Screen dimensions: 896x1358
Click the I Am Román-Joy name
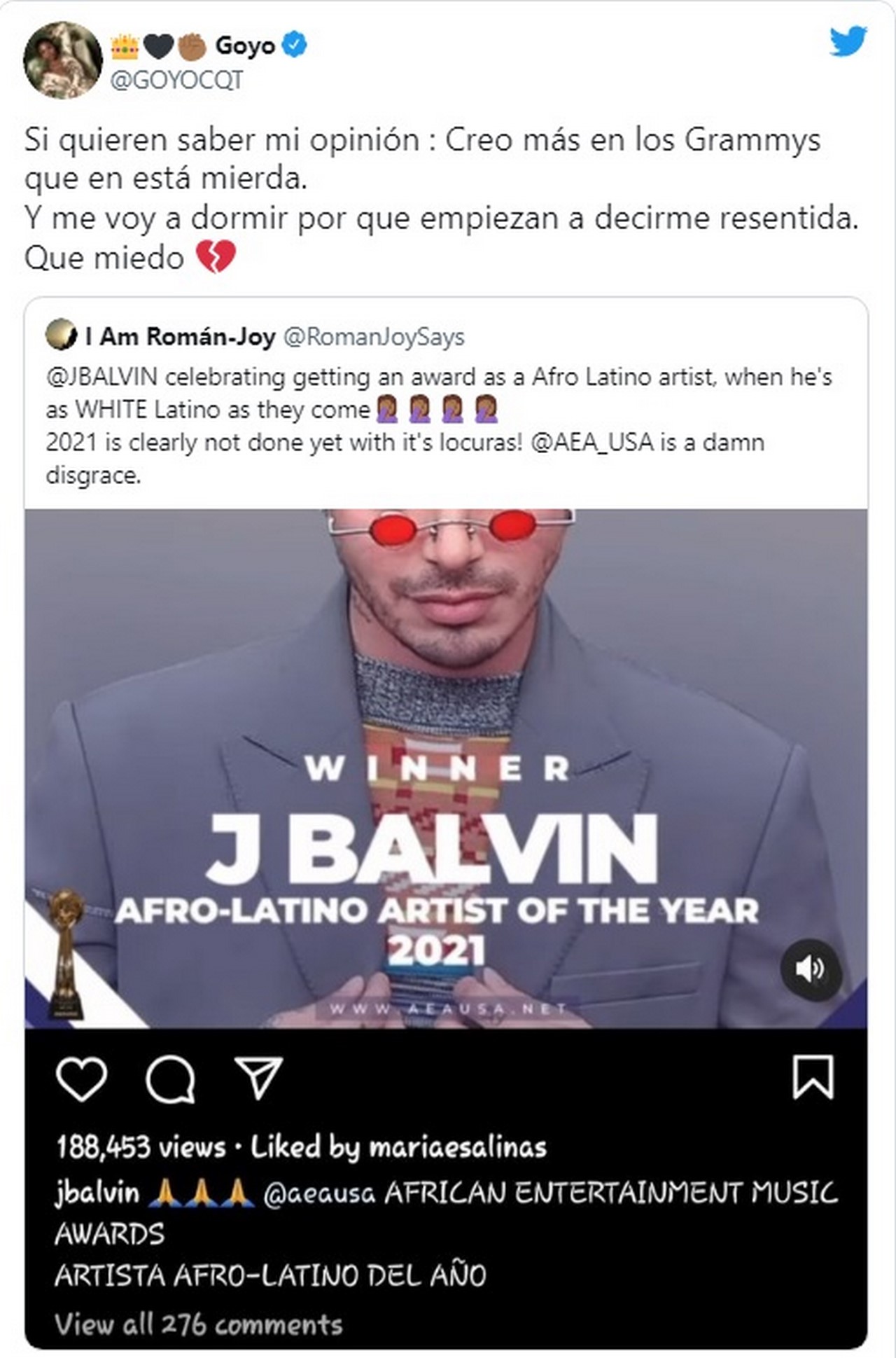point(180,336)
